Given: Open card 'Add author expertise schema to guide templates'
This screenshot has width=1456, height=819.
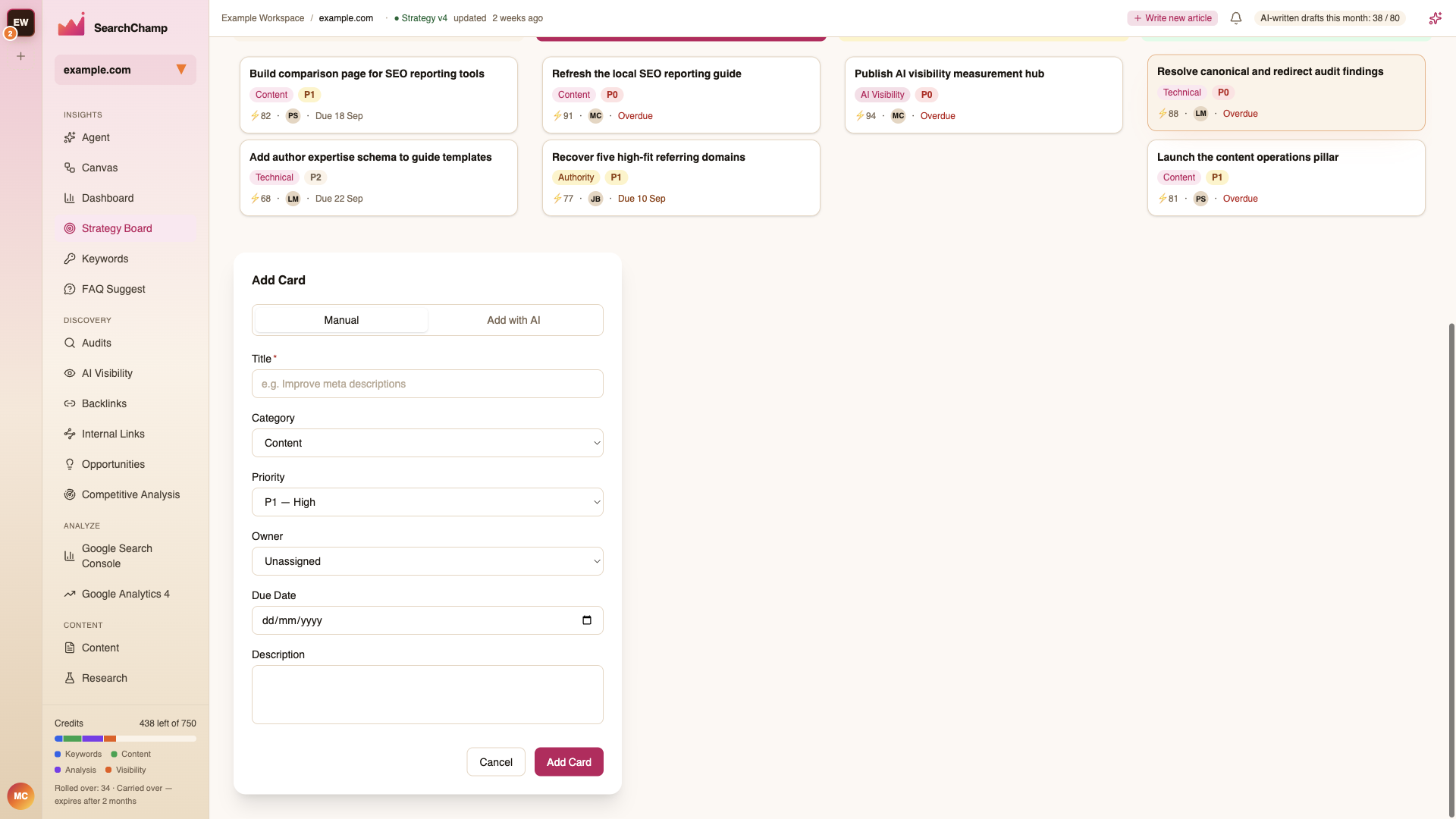Looking at the screenshot, I should pos(378,177).
